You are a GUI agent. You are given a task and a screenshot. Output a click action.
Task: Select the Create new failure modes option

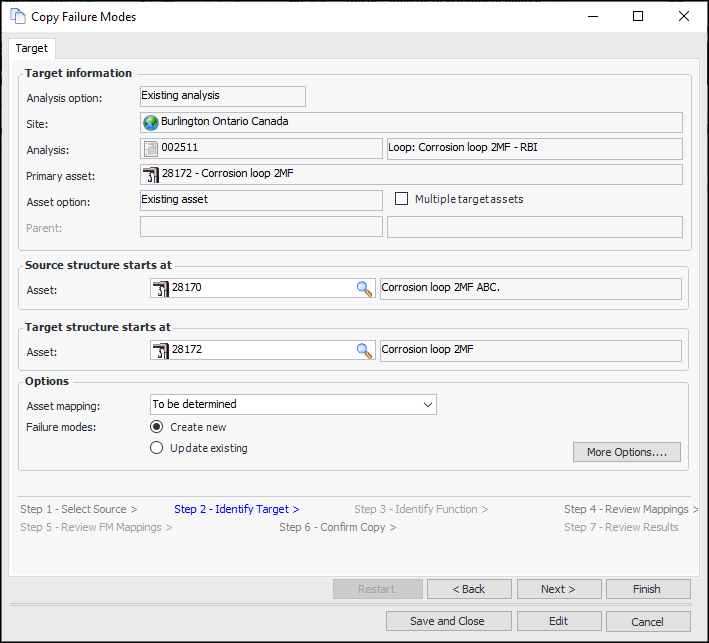(x=156, y=427)
